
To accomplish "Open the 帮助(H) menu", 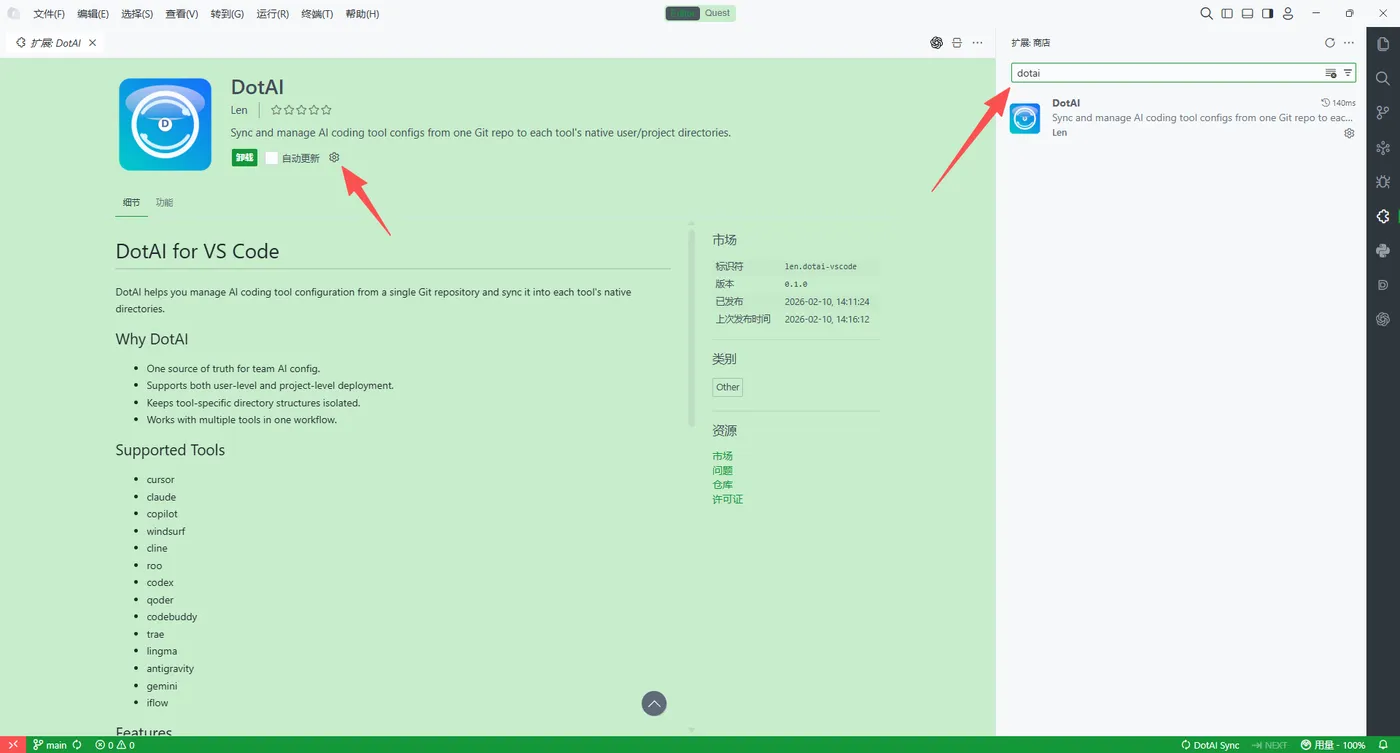I will (x=362, y=14).
